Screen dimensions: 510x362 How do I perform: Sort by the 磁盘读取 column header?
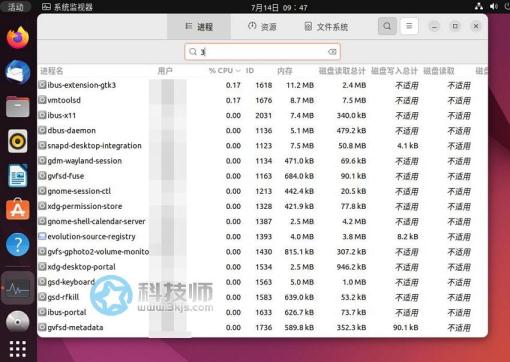coord(439,71)
